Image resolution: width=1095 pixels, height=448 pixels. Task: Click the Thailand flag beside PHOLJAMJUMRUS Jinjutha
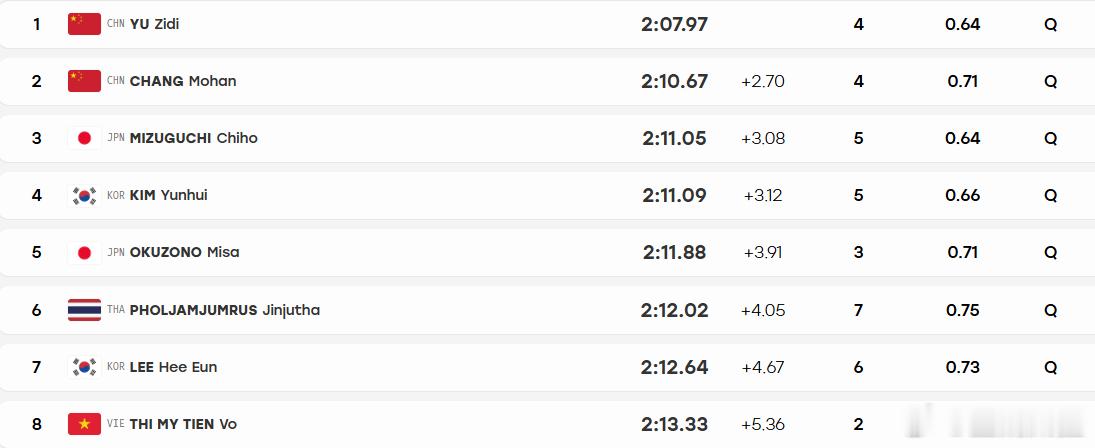[x=84, y=310]
